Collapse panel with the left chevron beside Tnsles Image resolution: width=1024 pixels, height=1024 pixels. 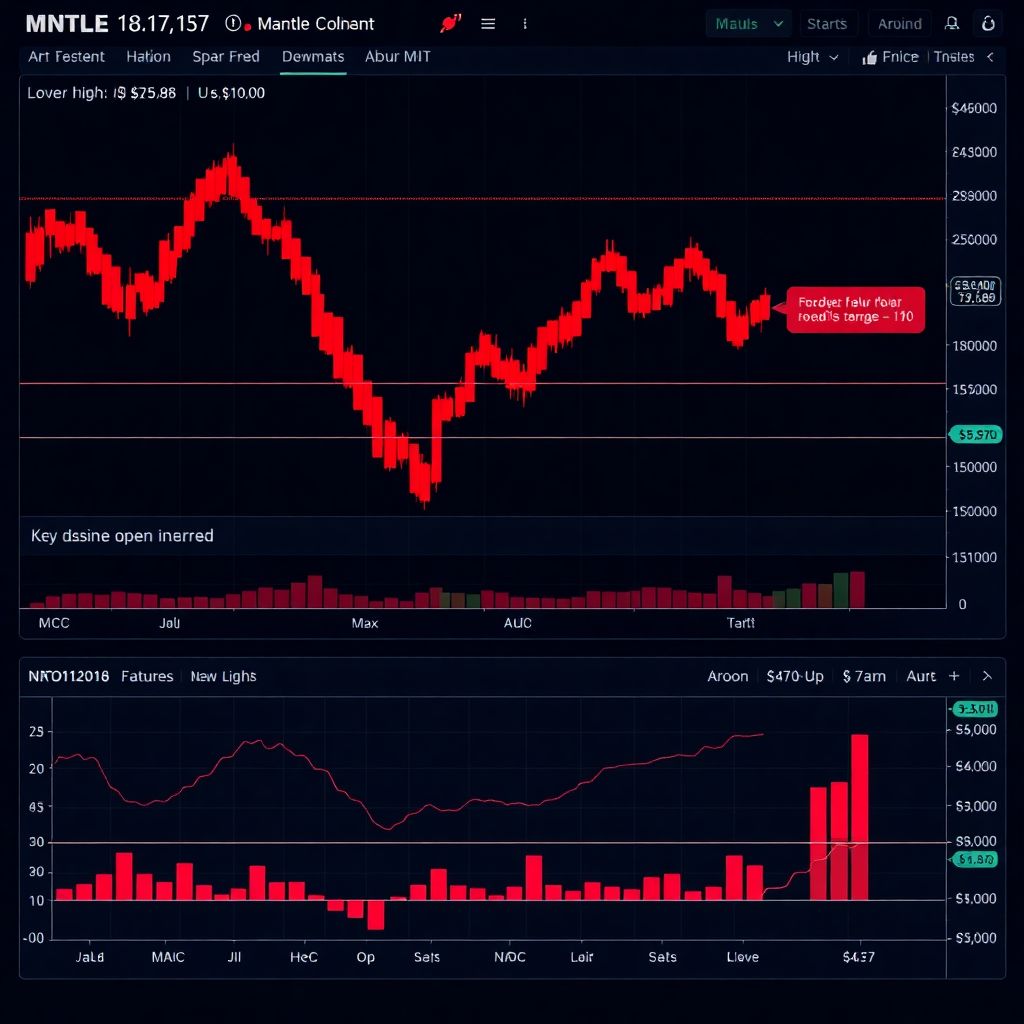click(990, 57)
